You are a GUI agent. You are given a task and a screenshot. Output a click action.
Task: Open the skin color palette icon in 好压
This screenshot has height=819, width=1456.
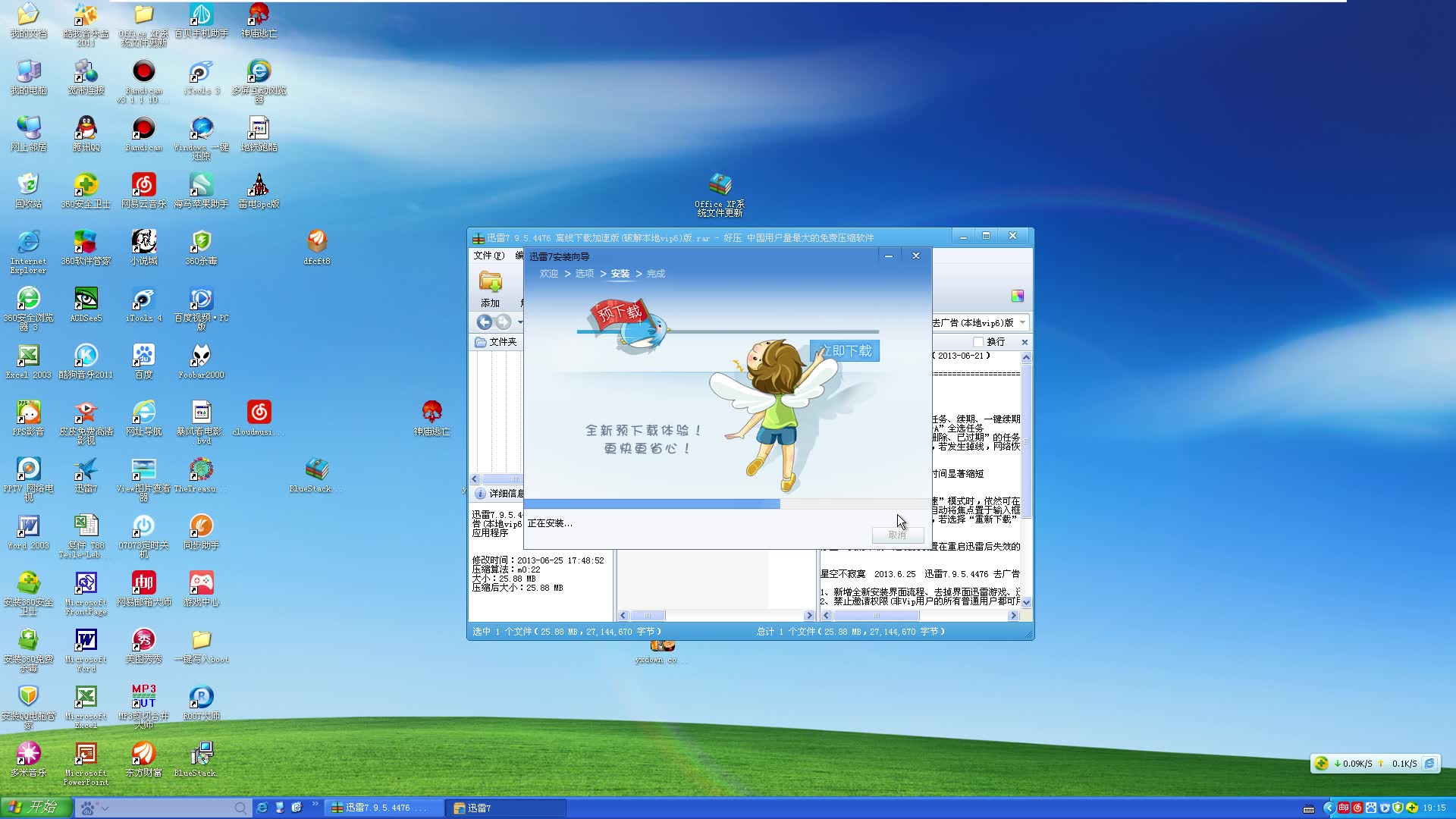point(1017,296)
